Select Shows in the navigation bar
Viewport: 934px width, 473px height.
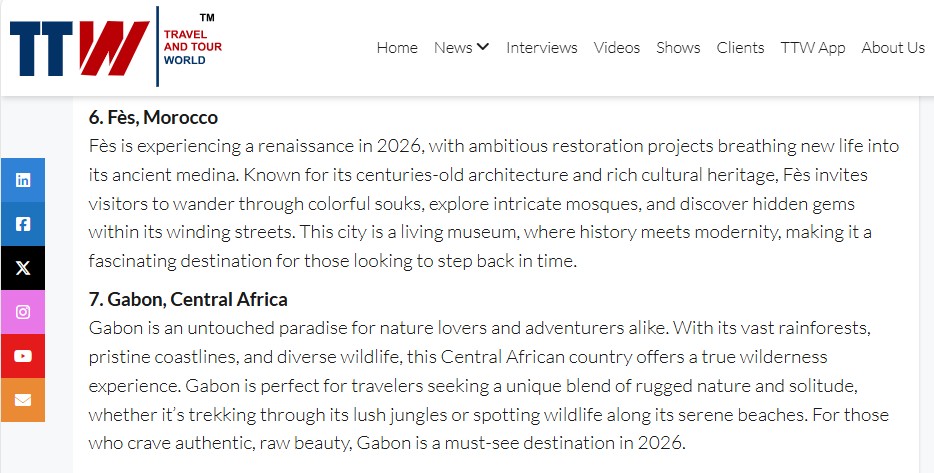click(x=678, y=47)
